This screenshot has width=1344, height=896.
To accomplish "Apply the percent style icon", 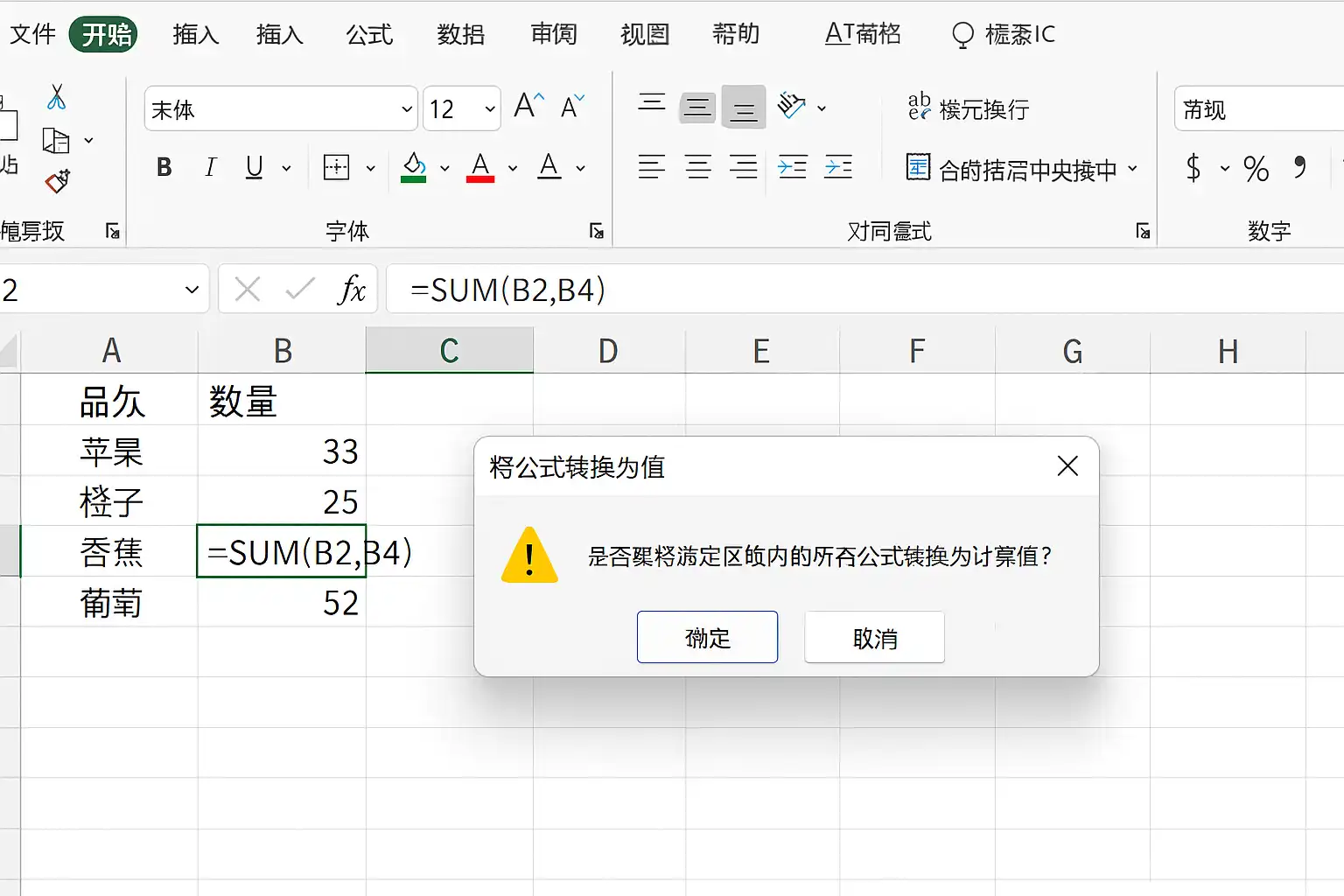I will (x=1256, y=168).
